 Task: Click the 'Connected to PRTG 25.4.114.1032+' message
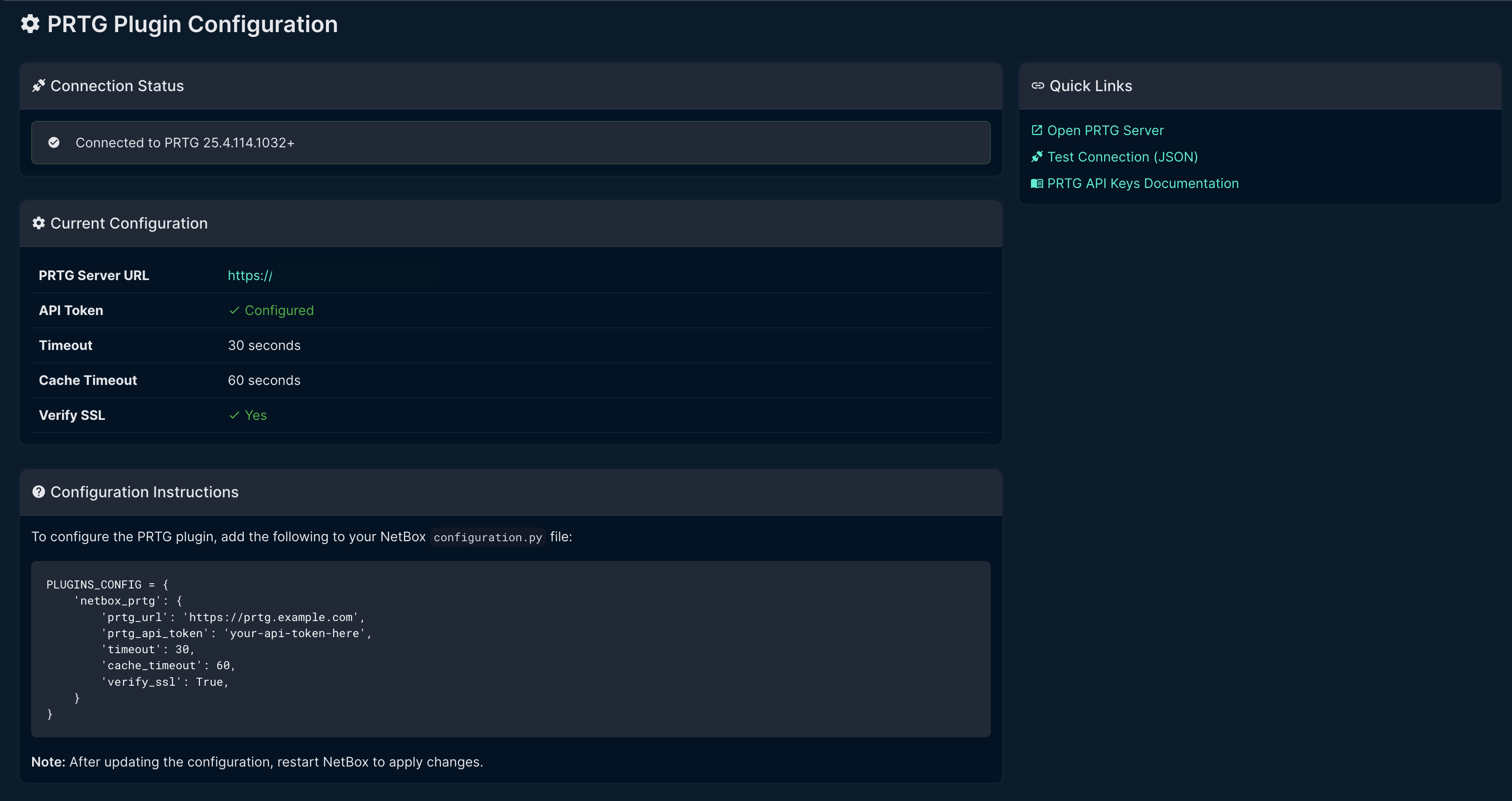point(185,143)
